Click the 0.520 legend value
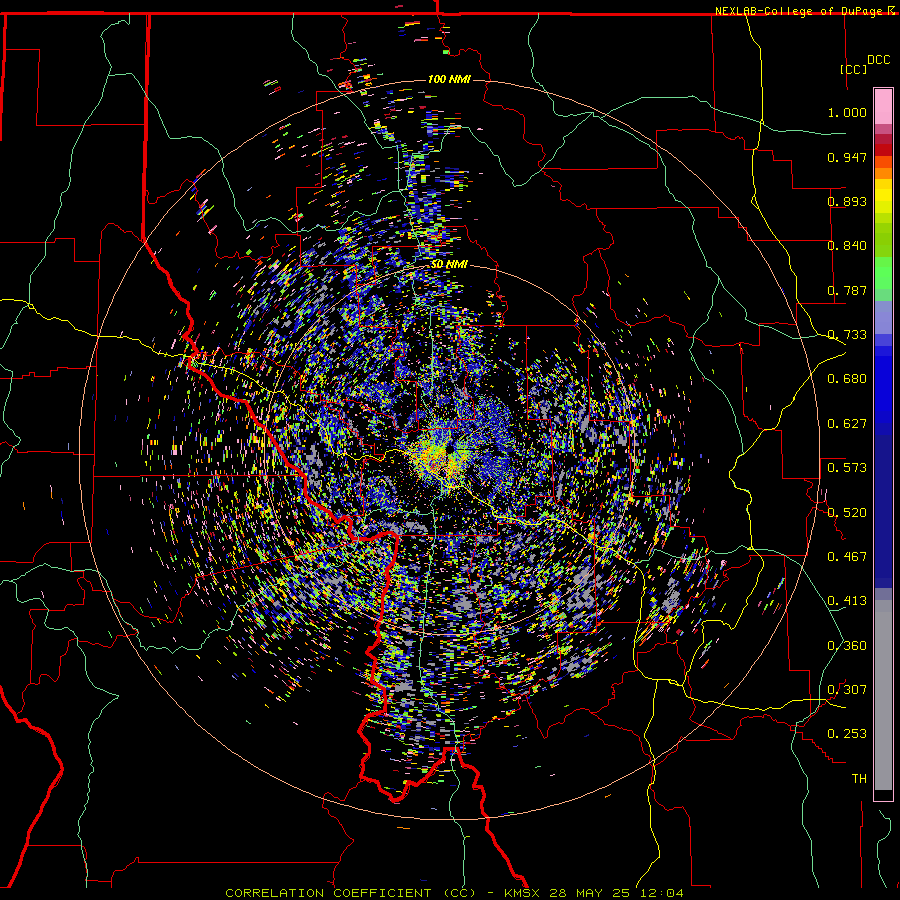This screenshot has height=900, width=900. tap(847, 513)
